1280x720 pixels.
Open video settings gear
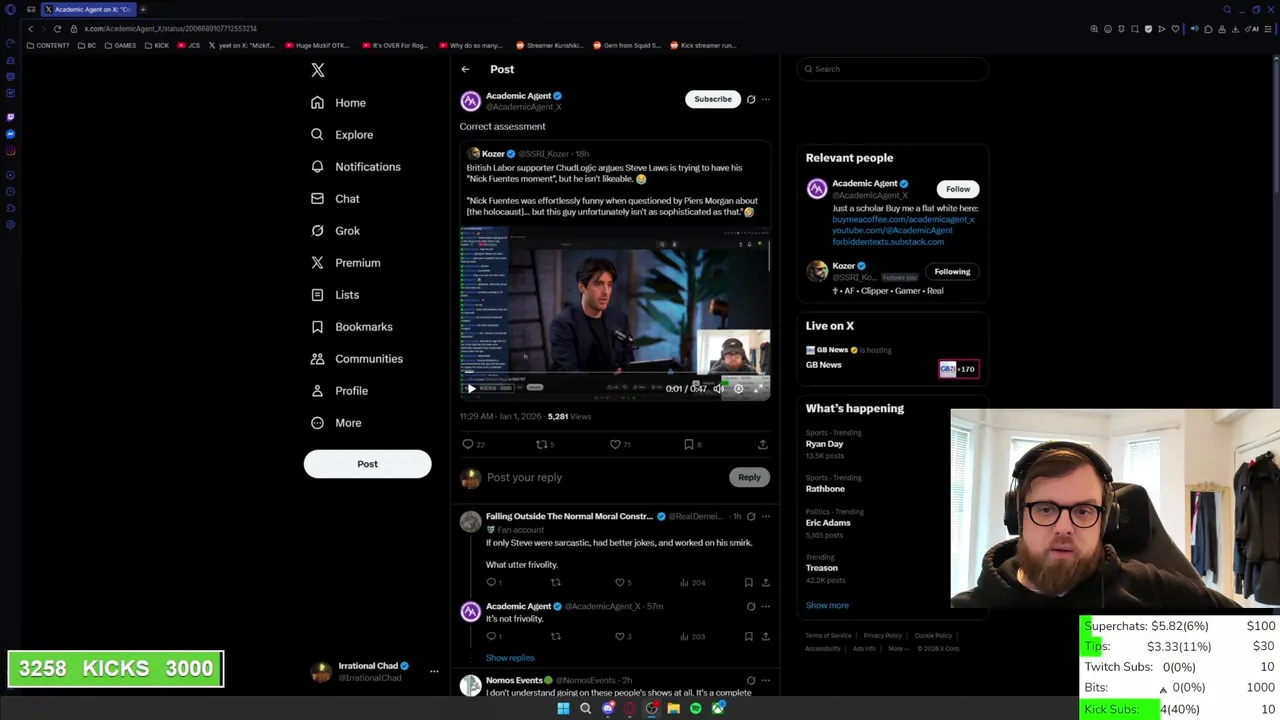click(738, 389)
